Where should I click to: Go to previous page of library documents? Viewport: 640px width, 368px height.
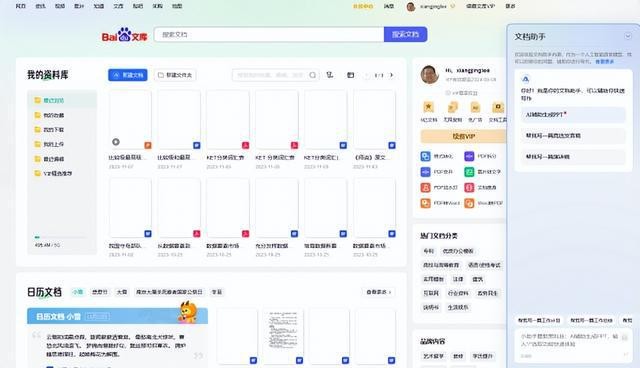point(367,75)
